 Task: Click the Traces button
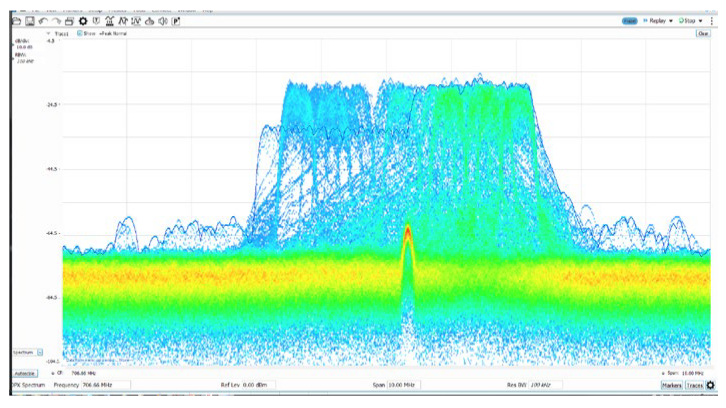tap(694, 385)
